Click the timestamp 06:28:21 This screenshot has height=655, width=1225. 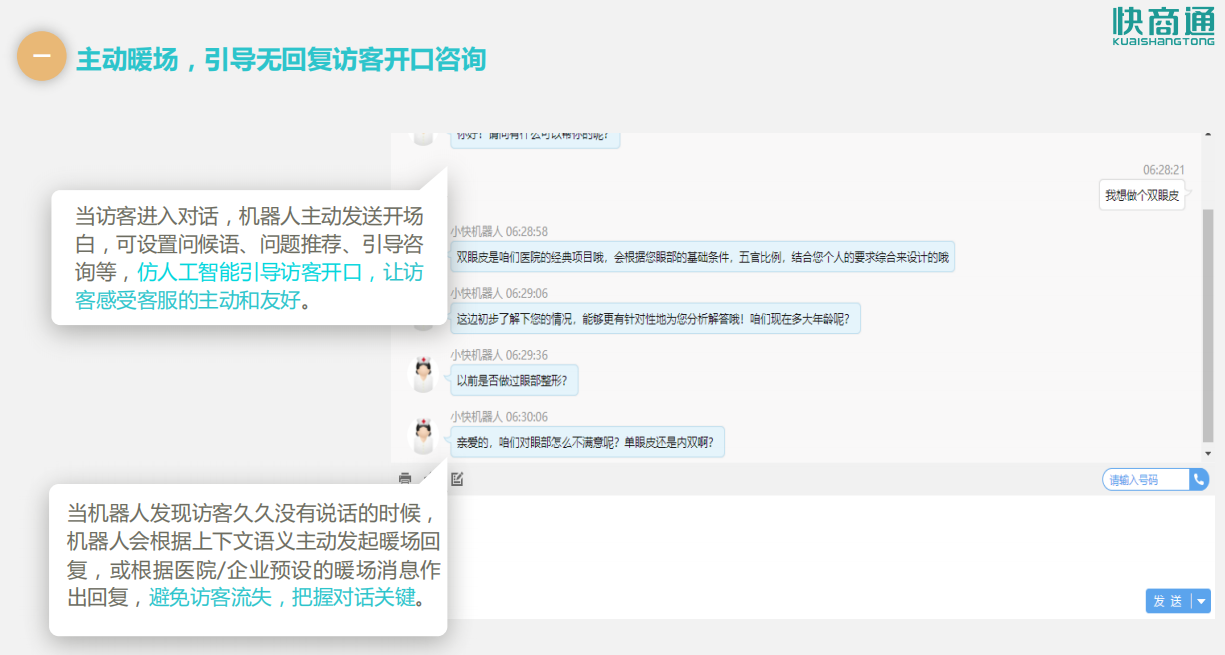coord(1162,167)
